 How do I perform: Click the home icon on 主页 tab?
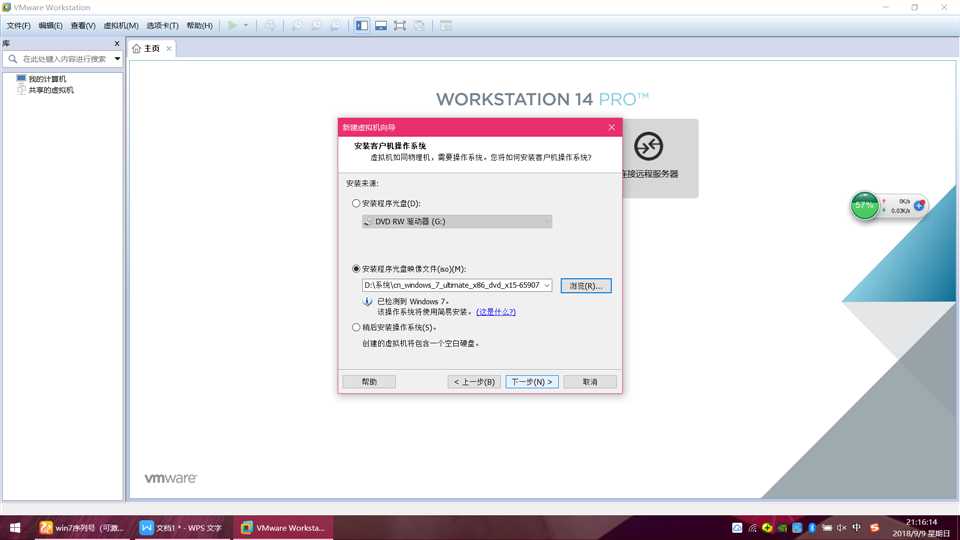pyautogui.click(x=137, y=48)
